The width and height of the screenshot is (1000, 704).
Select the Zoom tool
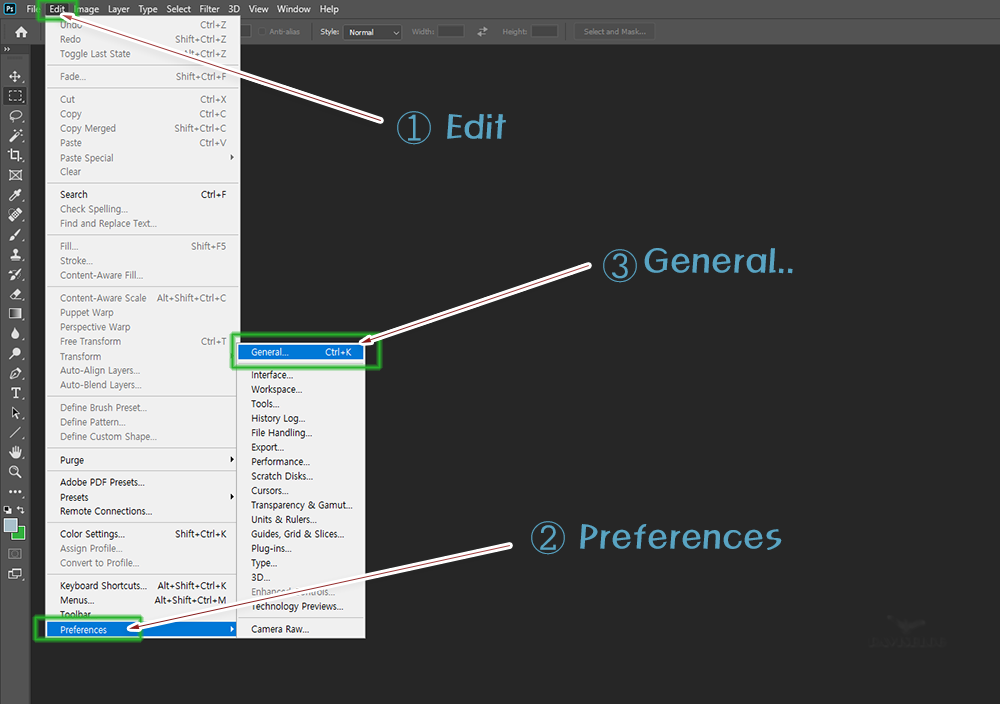[15, 472]
